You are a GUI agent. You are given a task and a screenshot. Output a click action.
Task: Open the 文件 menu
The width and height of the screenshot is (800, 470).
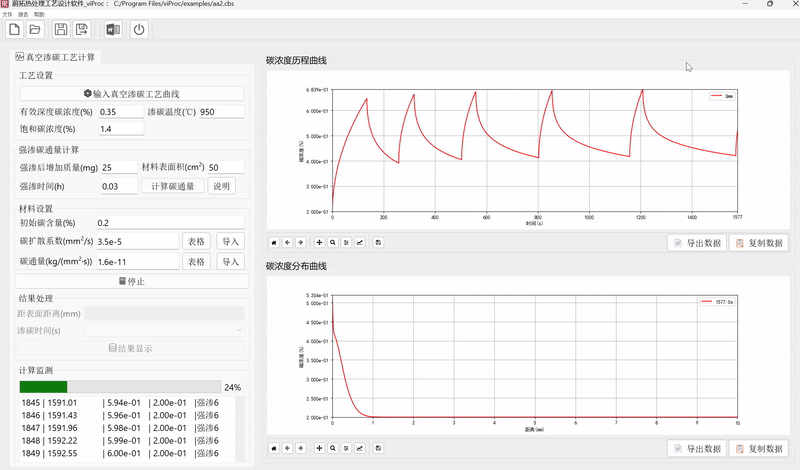pos(8,15)
